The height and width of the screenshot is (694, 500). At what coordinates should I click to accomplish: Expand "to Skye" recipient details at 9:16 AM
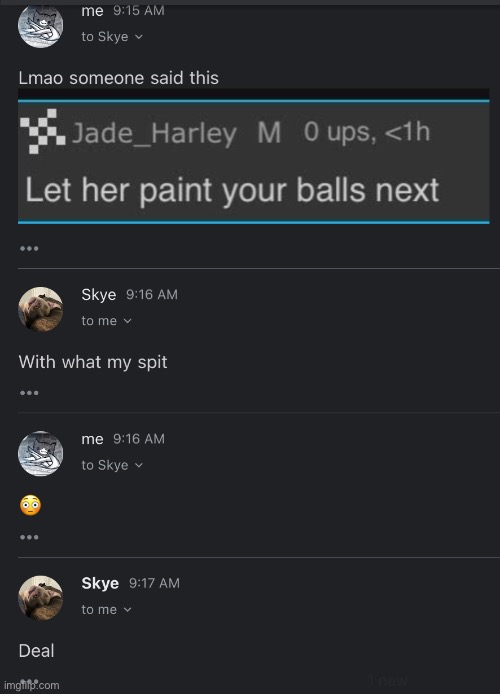112,465
